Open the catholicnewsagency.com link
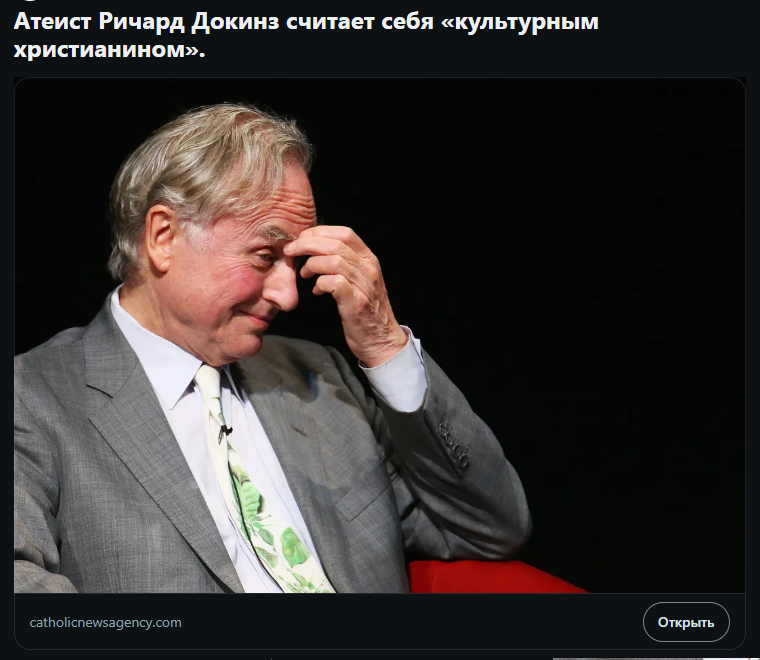Image resolution: width=760 pixels, height=660 pixels. [106, 623]
